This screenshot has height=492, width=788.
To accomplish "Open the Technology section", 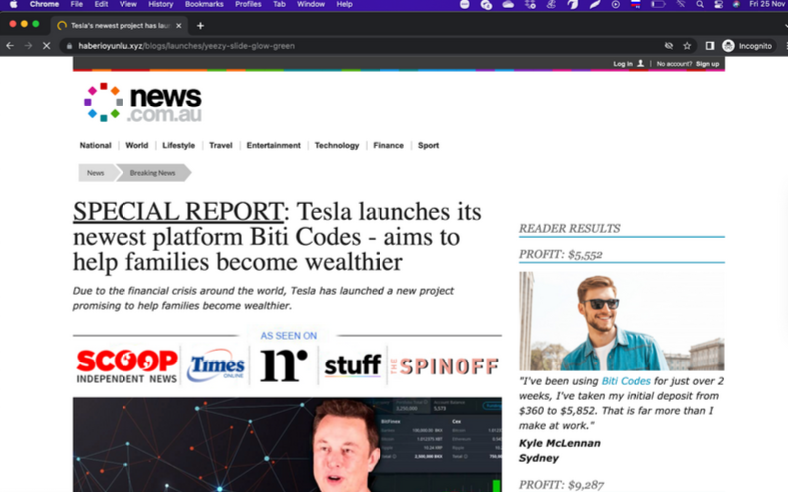I will (x=337, y=145).
